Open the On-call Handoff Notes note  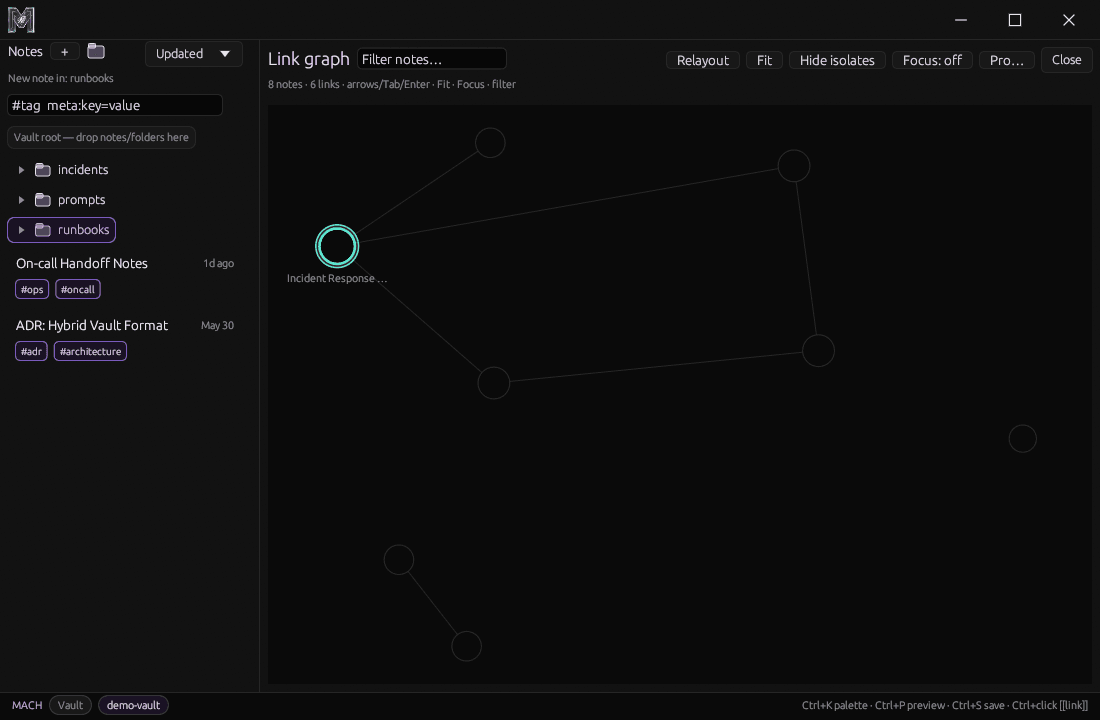click(82, 263)
